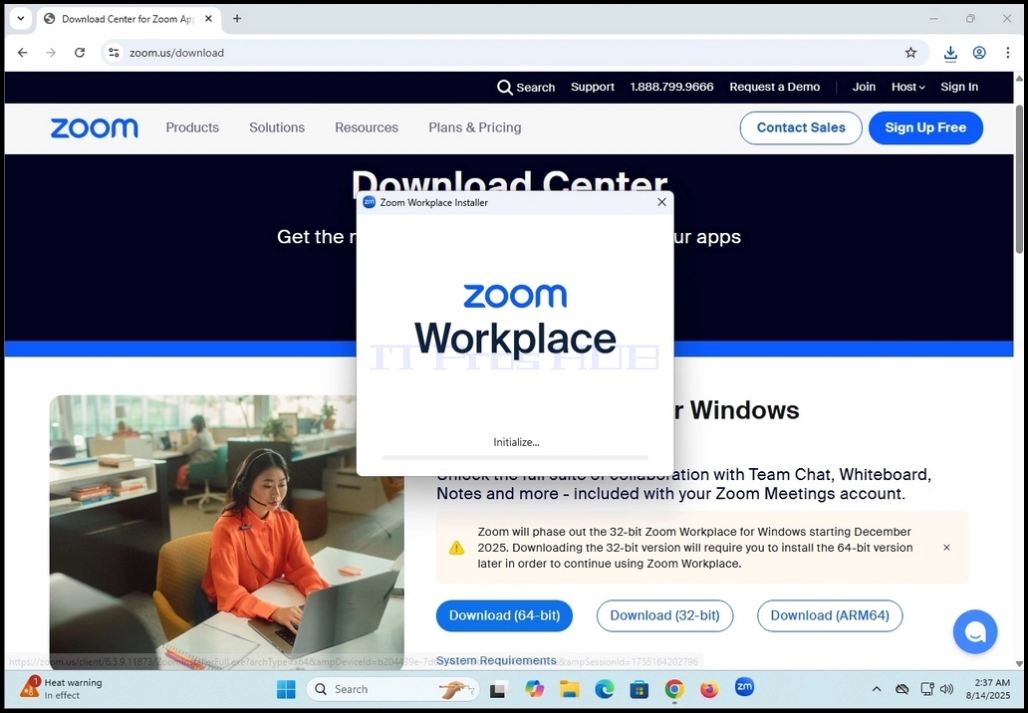
Task: Click the Join link
Action: pos(863,87)
